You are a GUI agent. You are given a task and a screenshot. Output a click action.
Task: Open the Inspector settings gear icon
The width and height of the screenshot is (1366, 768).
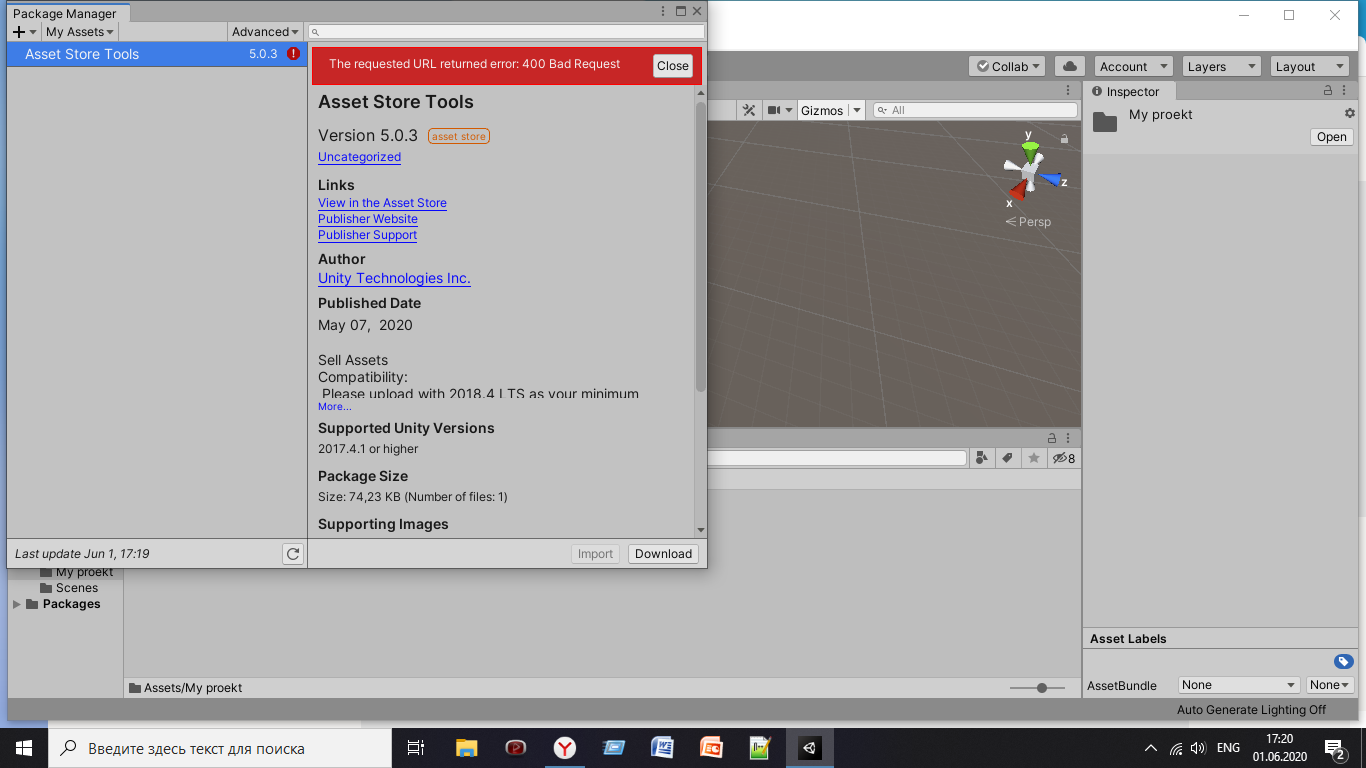click(1349, 114)
